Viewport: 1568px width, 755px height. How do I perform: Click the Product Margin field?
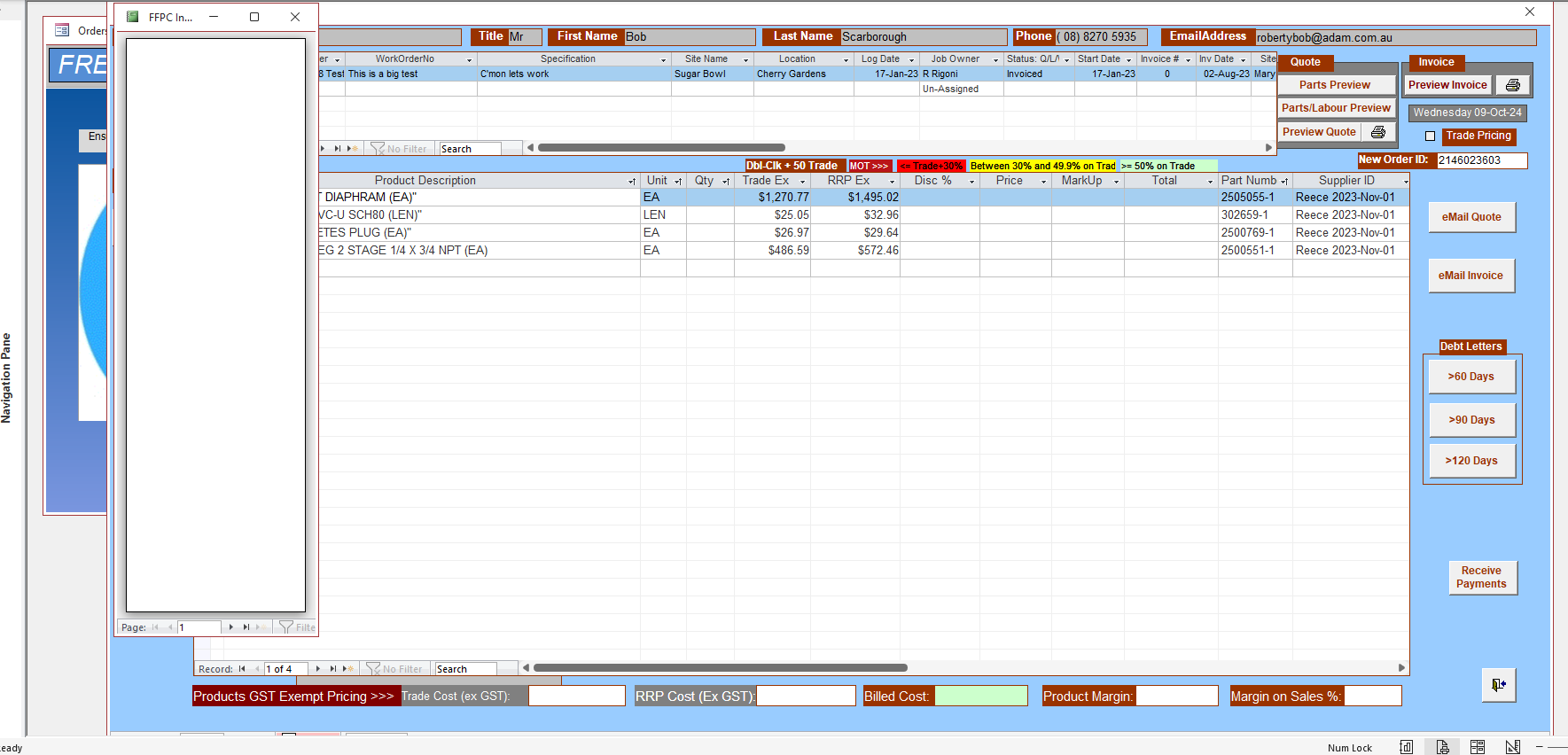click(x=1177, y=697)
